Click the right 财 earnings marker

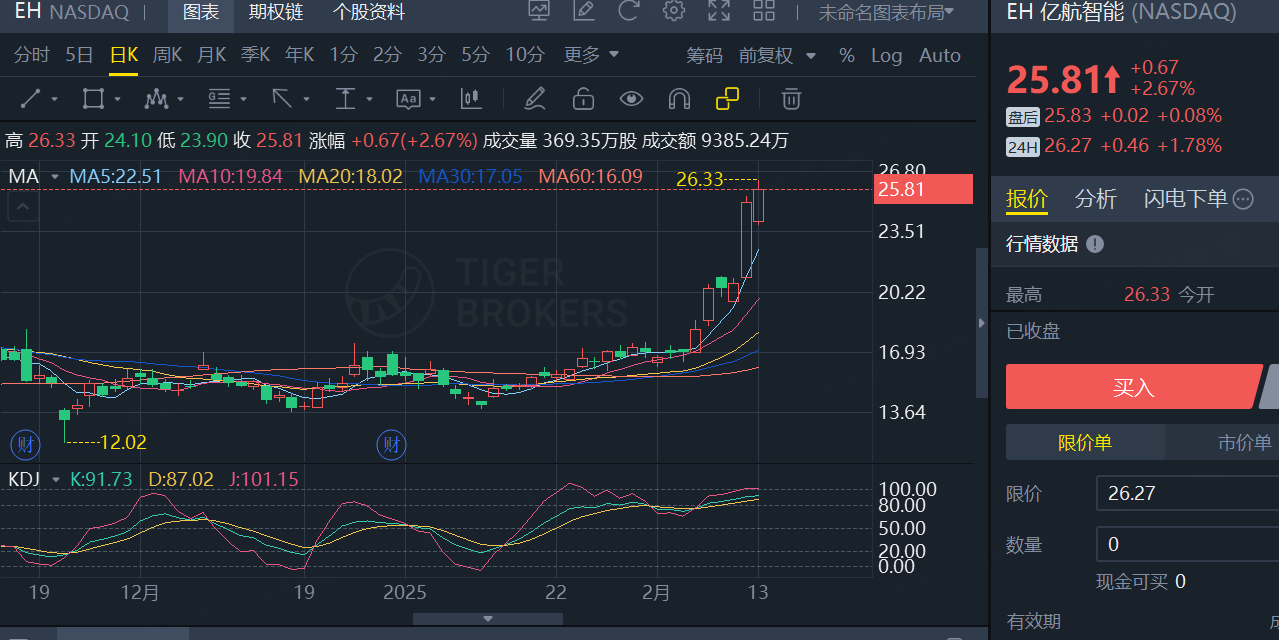pos(391,443)
